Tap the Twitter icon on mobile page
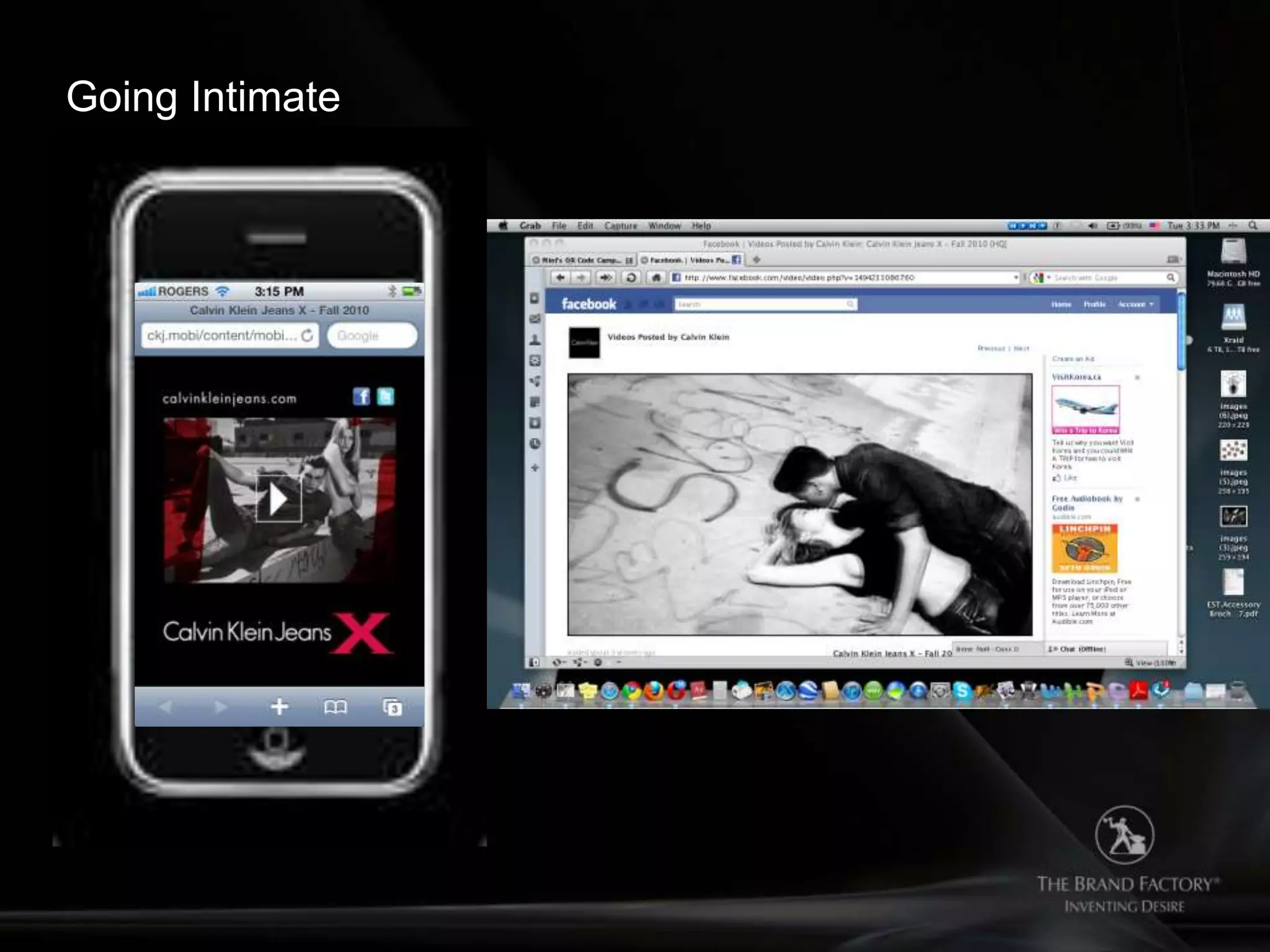Image resolution: width=1270 pixels, height=952 pixels. coord(386,397)
